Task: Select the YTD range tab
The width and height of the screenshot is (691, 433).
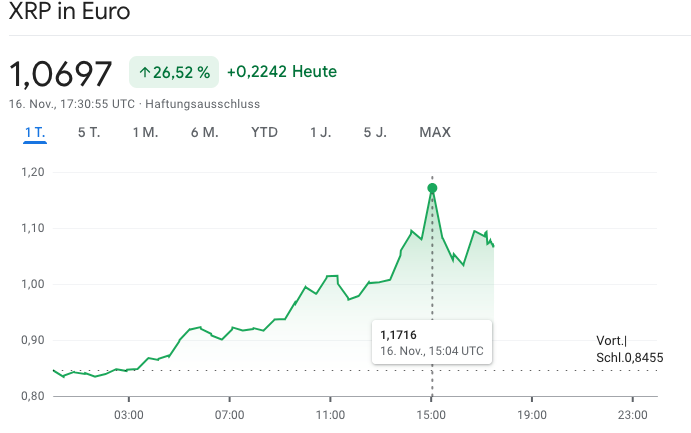Action: pos(265,132)
